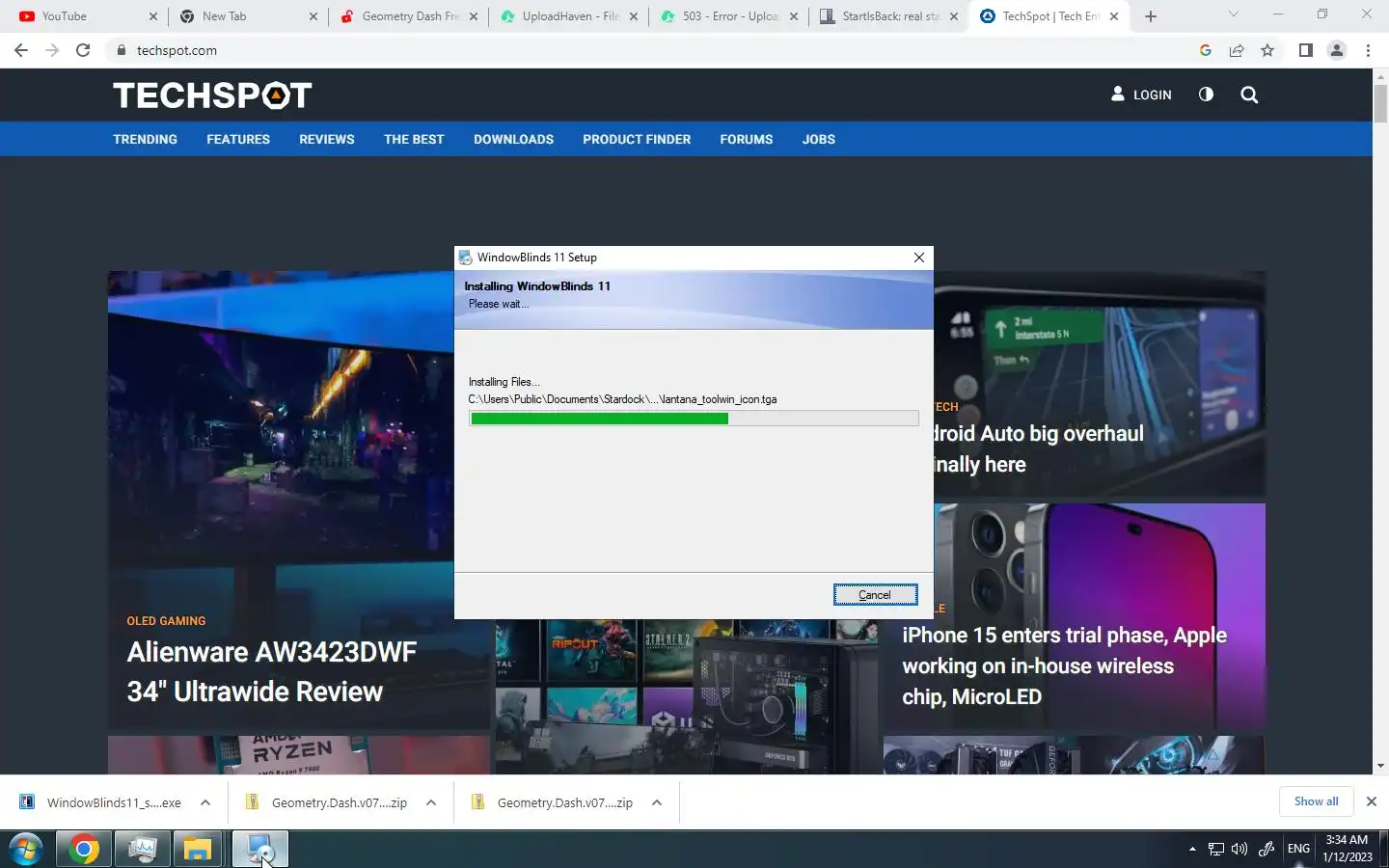The height and width of the screenshot is (868, 1389).
Task: Click Show all downloads
Action: coord(1316,801)
